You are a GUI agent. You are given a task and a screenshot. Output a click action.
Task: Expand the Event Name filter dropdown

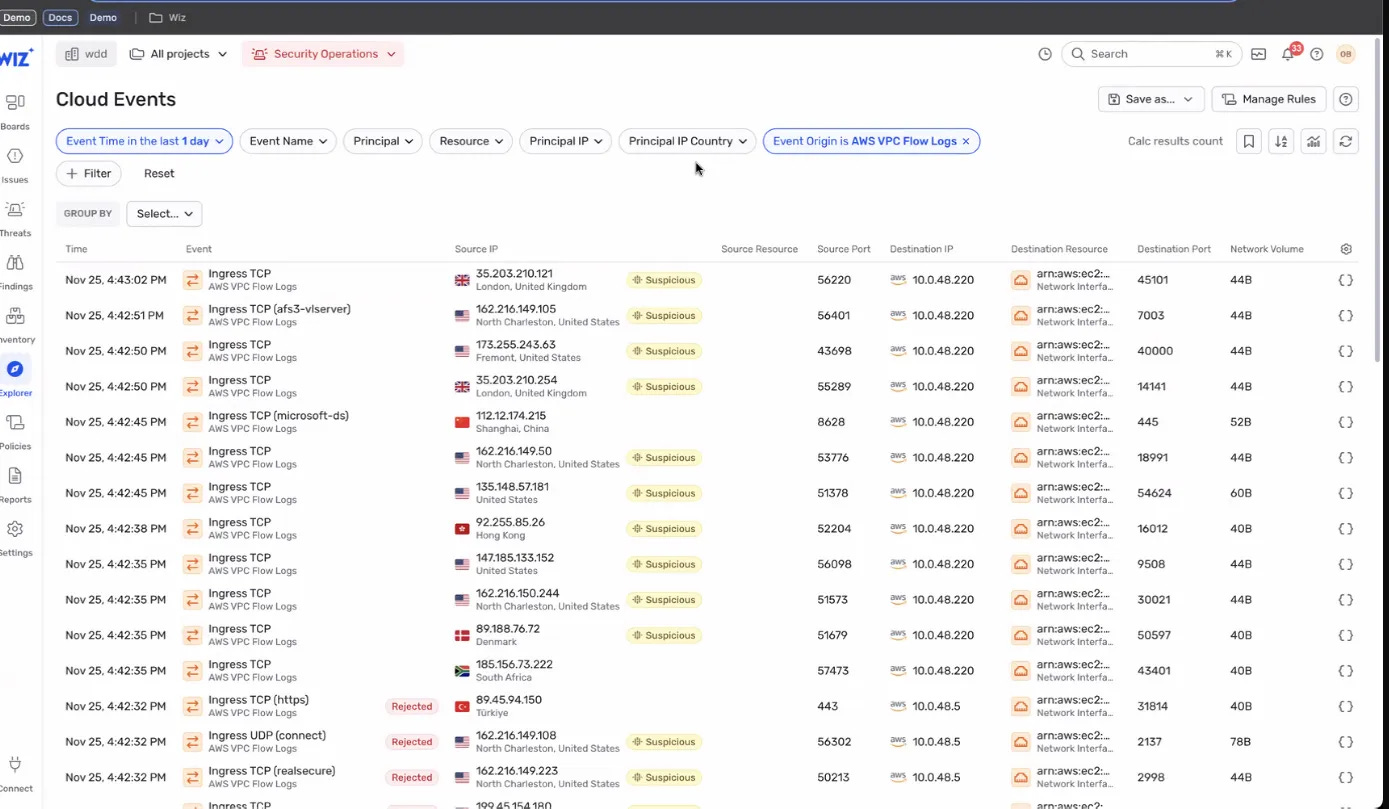(x=288, y=141)
